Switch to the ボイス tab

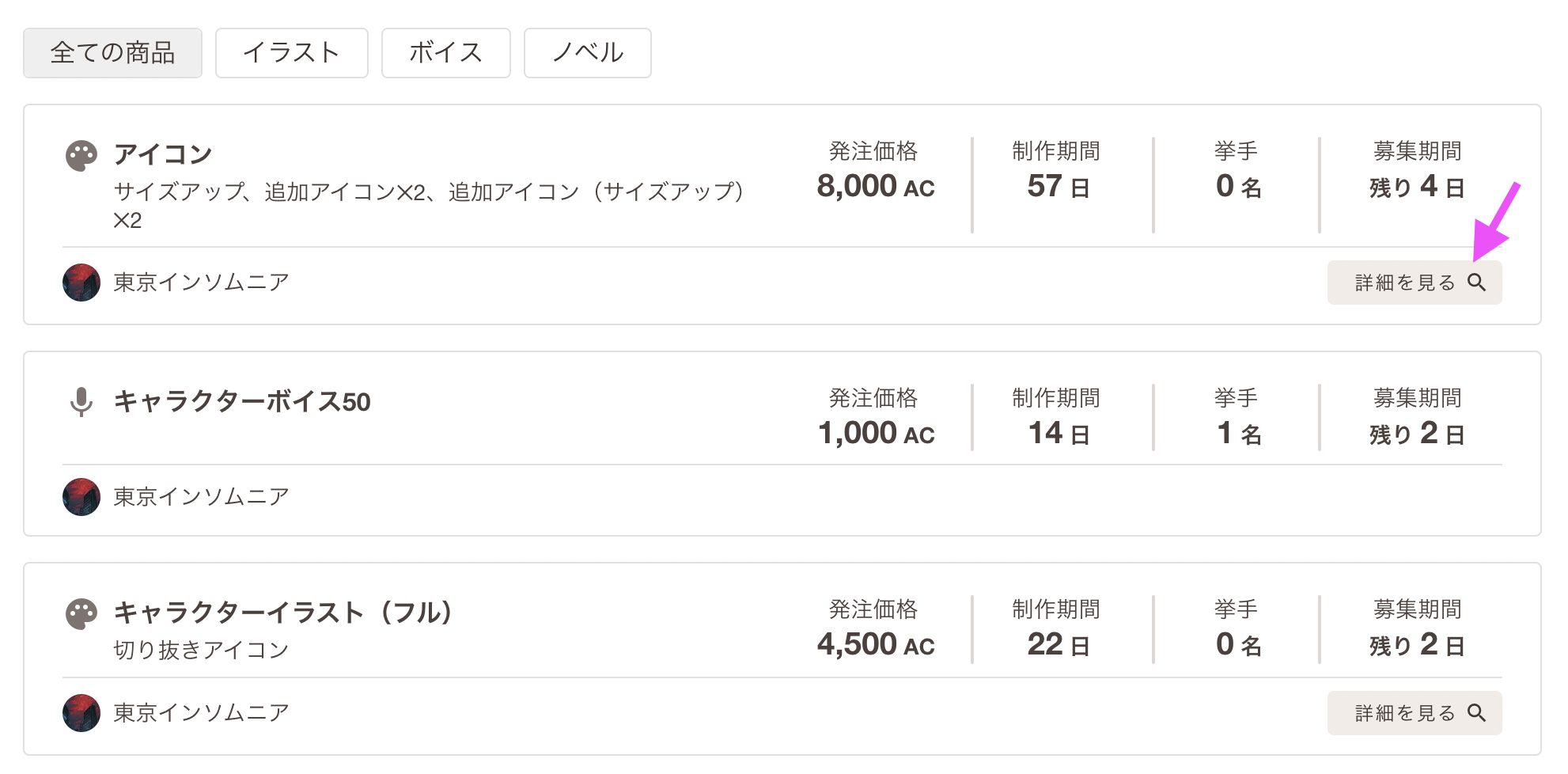pos(445,53)
